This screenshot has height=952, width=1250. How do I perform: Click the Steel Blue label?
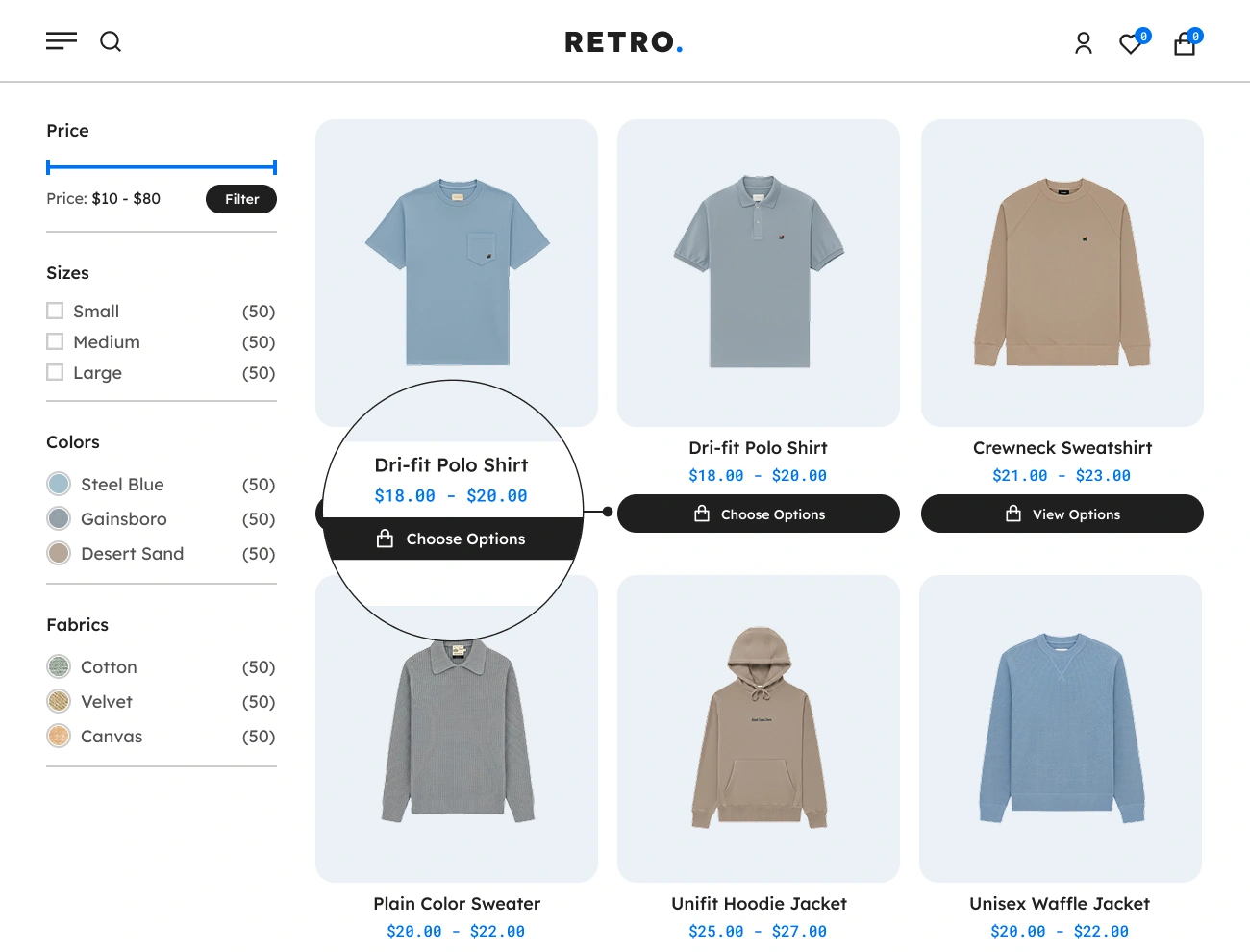pos(122,485)
